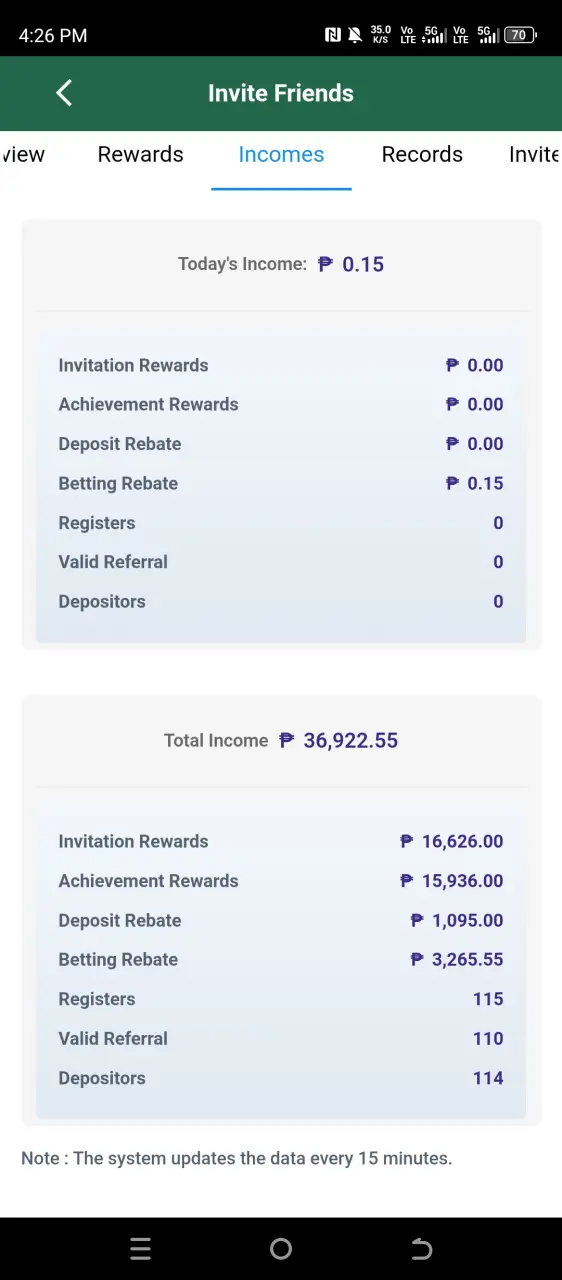Switch to the Rewards tab

(140, 154)
